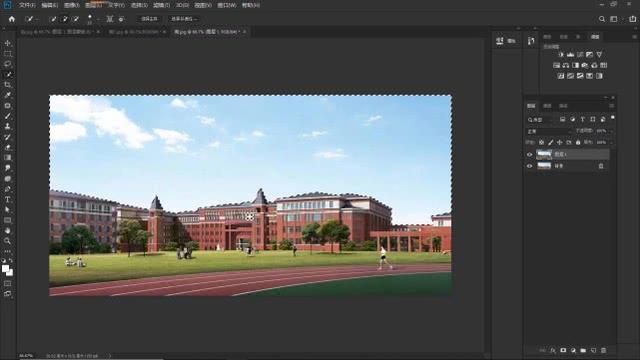Select the Brush tool
This screenshot has height=360, width=640.
(x=7, y=116)
